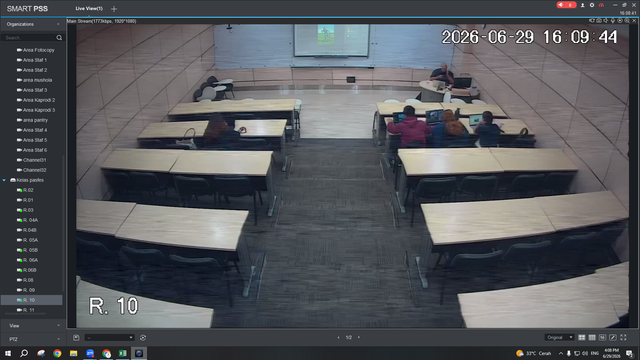Click the video record icon above the video

coord(592,20)
